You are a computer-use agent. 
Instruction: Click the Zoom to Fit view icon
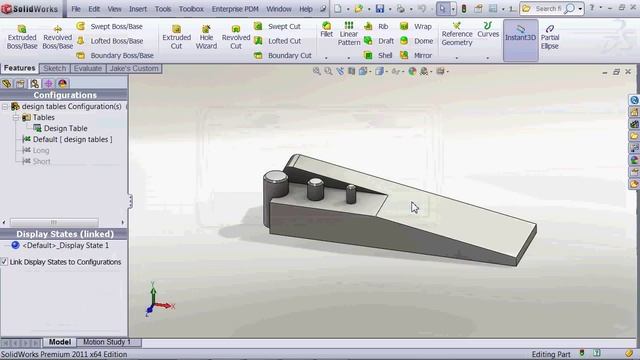(316, 71)
